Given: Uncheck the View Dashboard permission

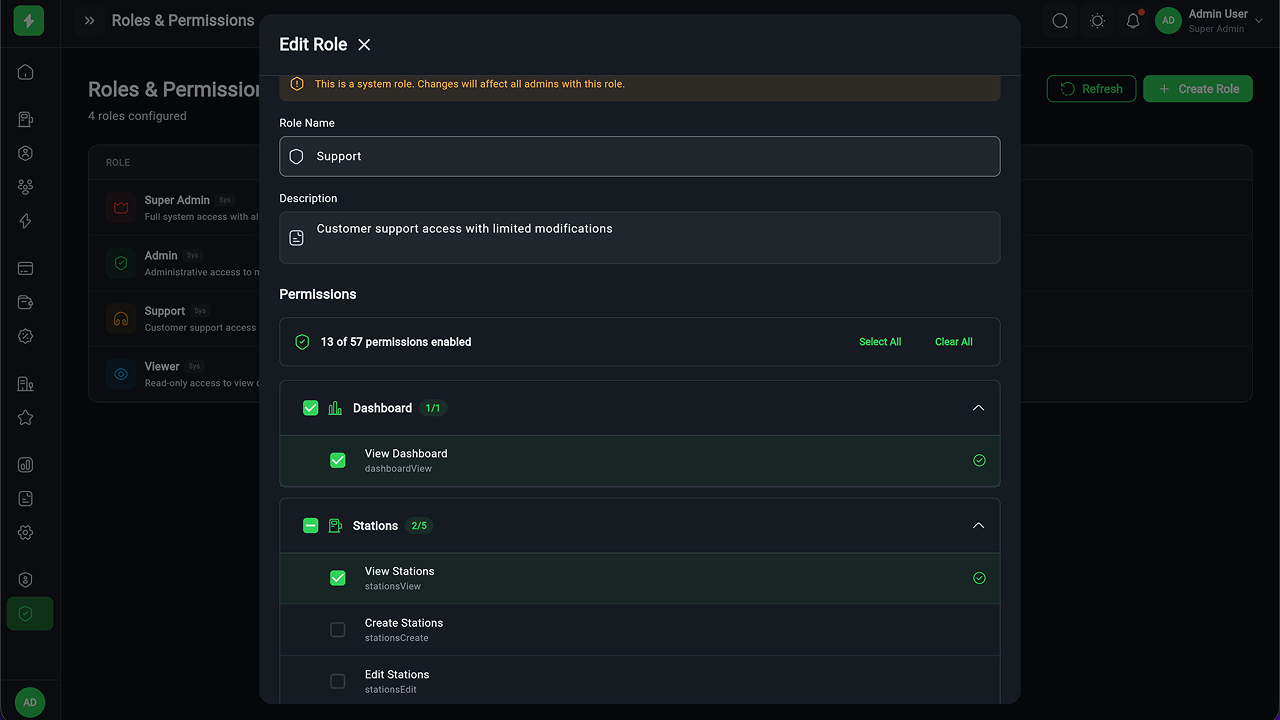Looking at the screenshot, I should pos(338,460).
